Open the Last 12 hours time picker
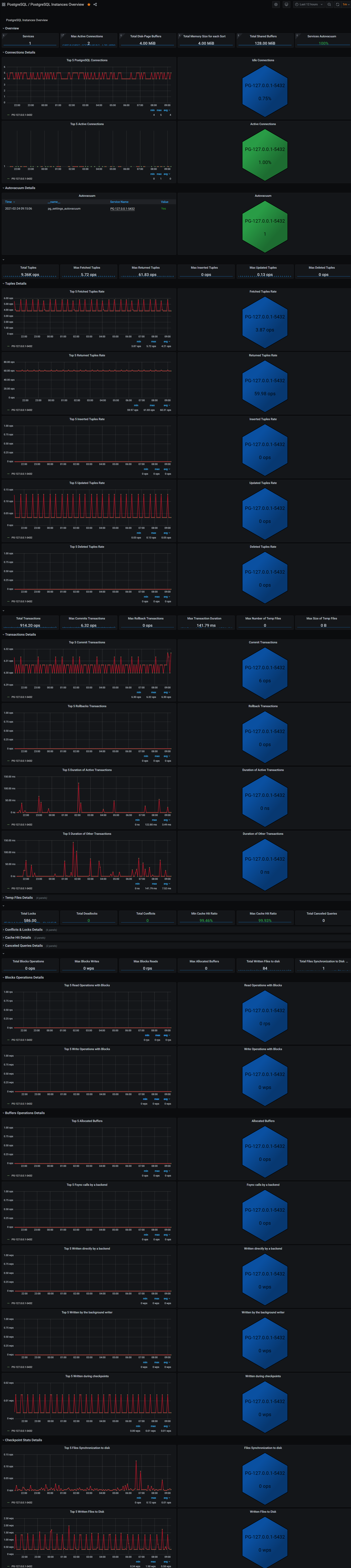This screenshot has width=351, height=1568. (x=308, y=4)
